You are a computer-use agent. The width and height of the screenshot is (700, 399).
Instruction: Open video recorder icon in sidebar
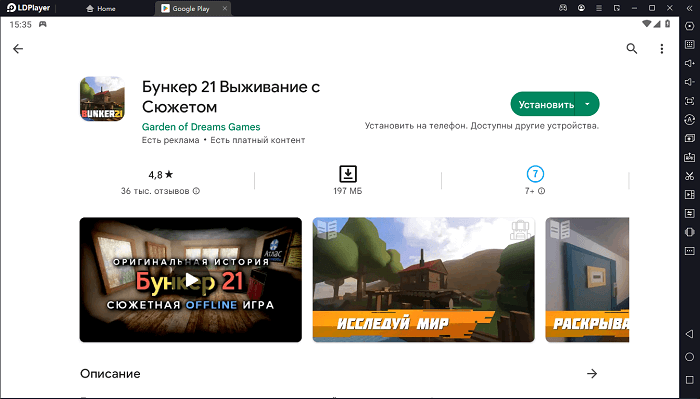689,195
